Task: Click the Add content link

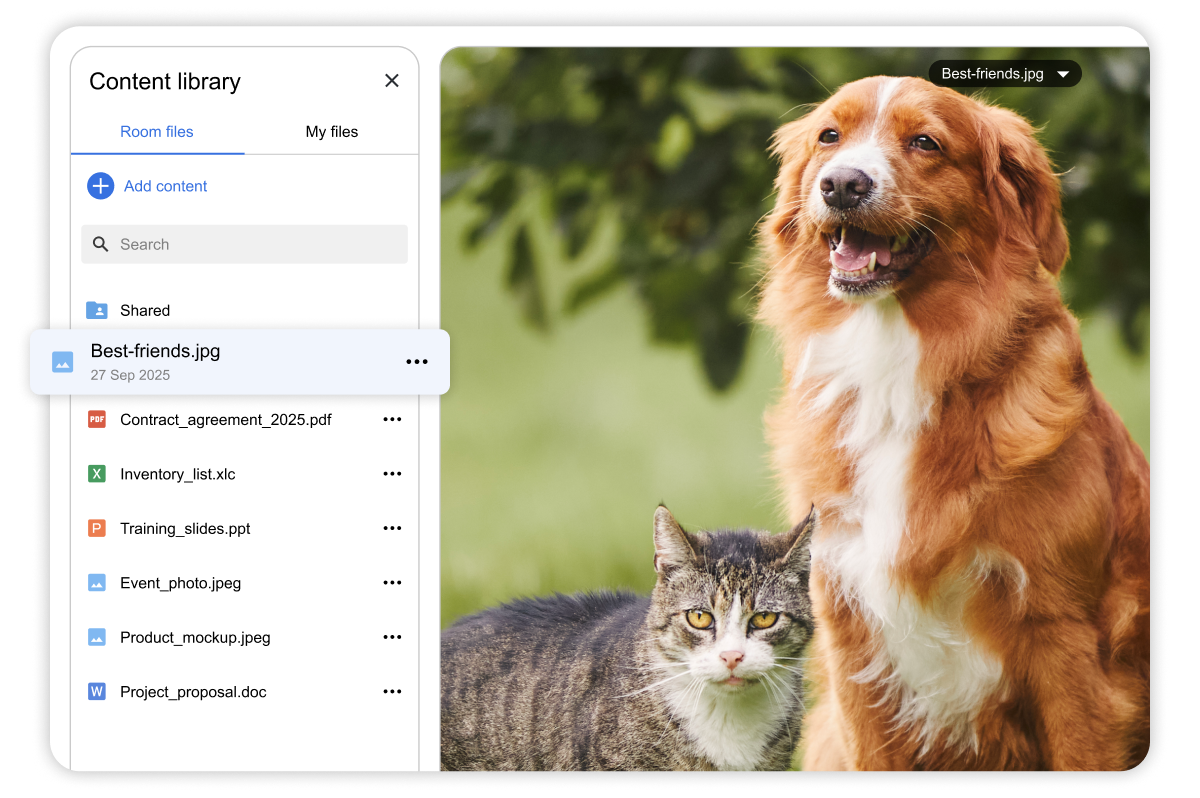Action: 166,186
